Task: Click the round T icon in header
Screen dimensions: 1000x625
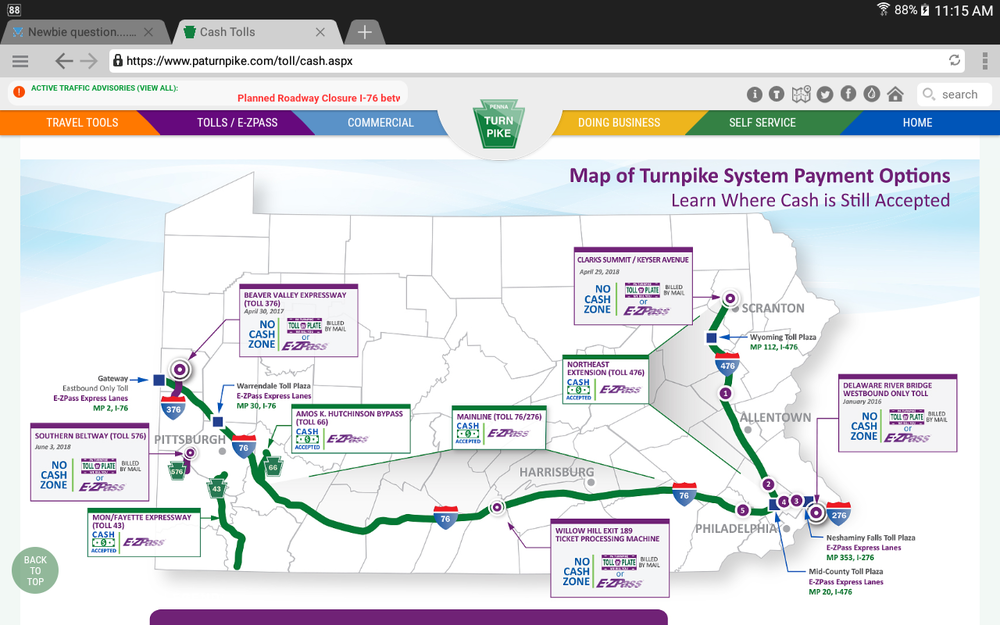Action: tap(776, 94)
